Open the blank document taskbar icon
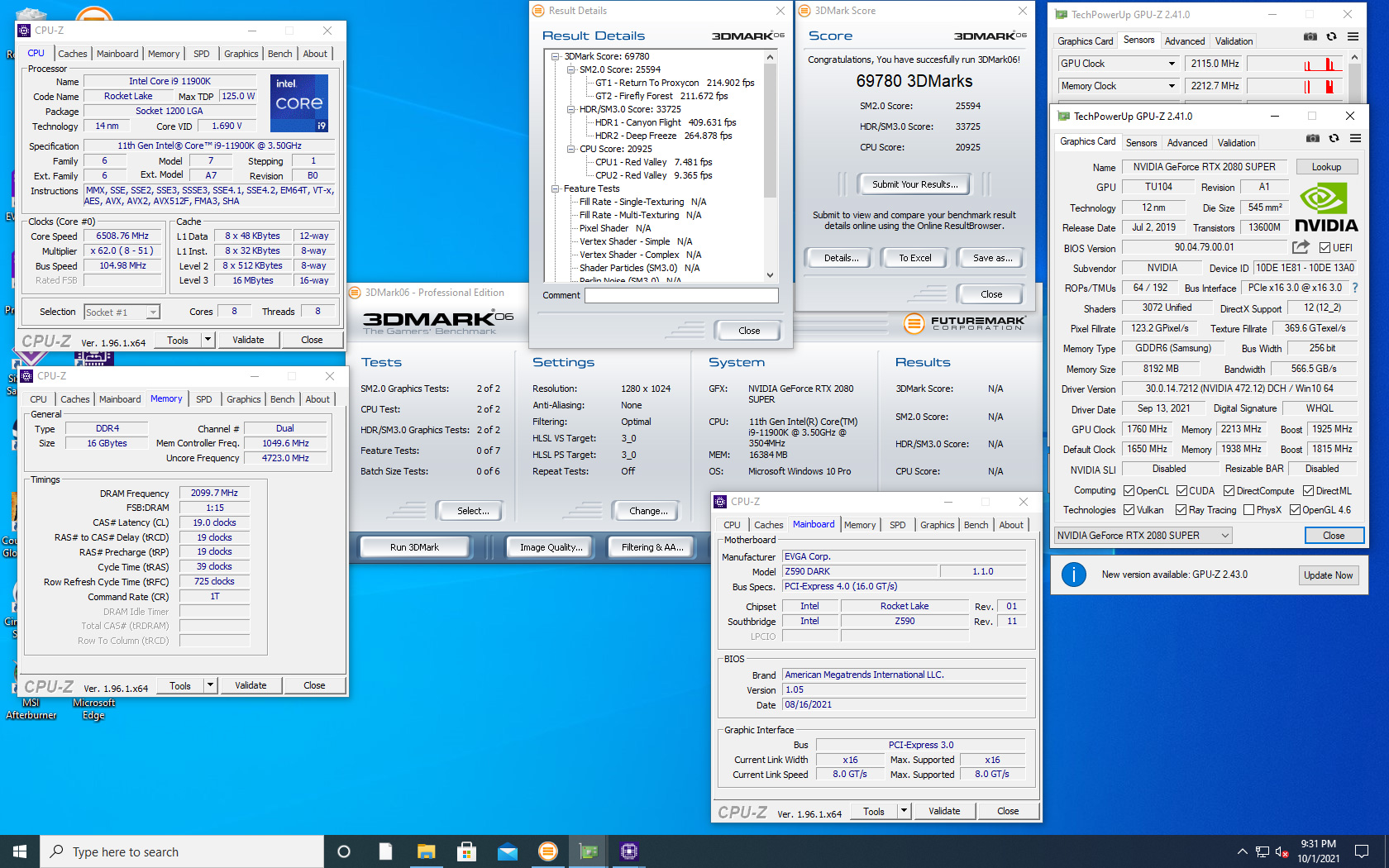The image size is (1389, 868). pos(385,851)
